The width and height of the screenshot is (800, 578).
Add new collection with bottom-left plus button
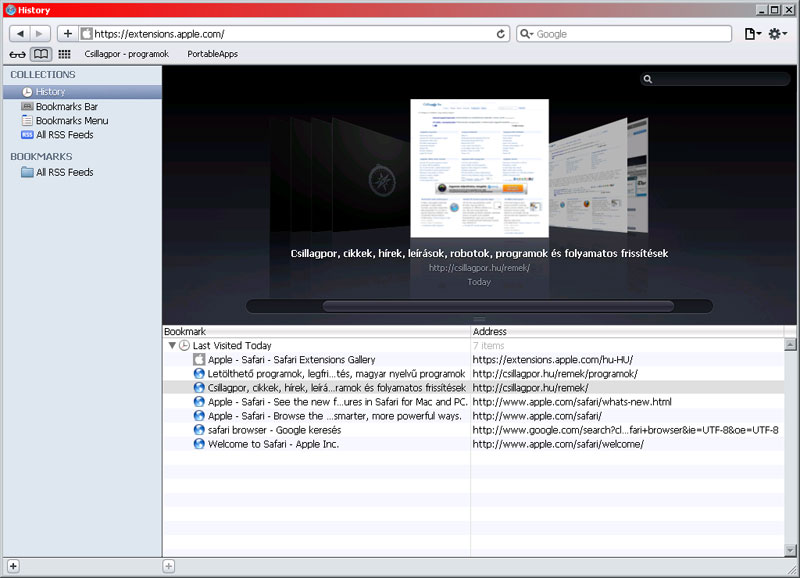pos(13,566)
